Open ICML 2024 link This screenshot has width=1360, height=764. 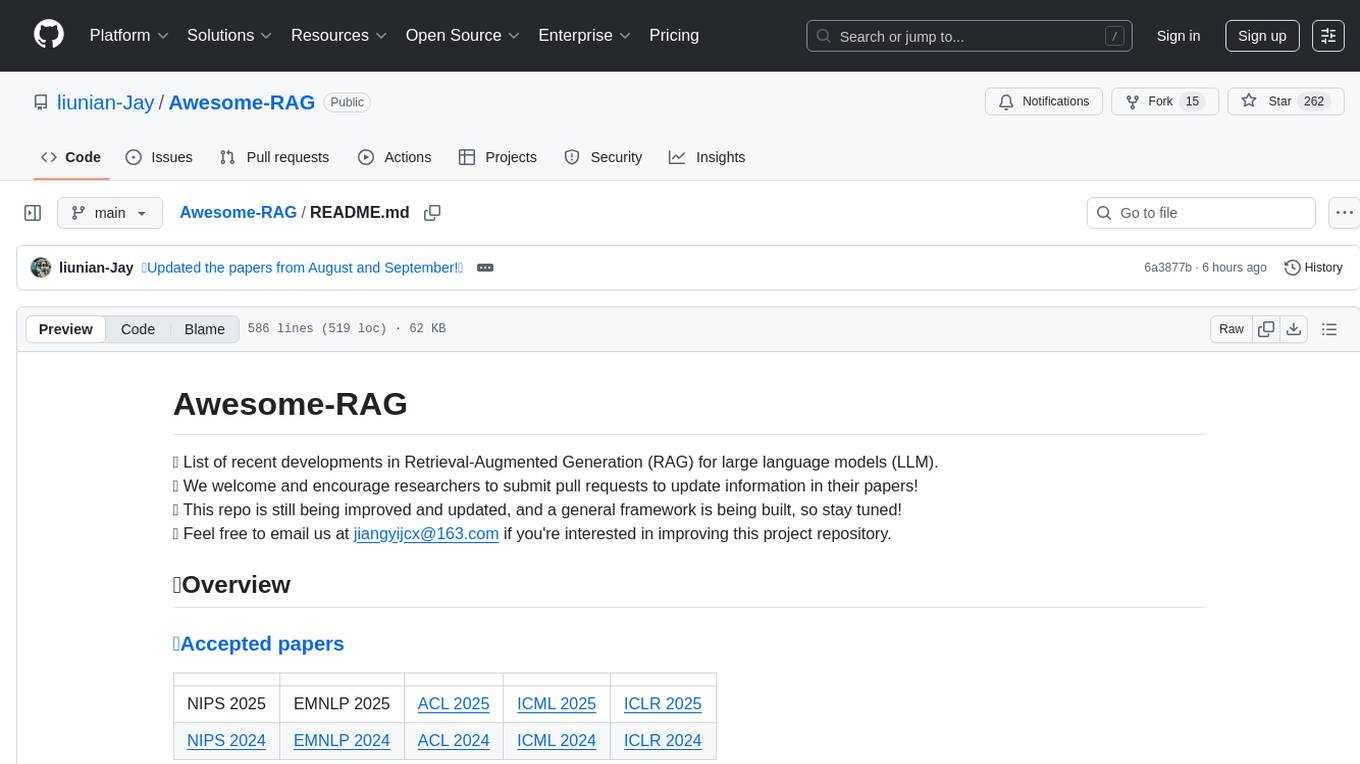pos(556,740)
